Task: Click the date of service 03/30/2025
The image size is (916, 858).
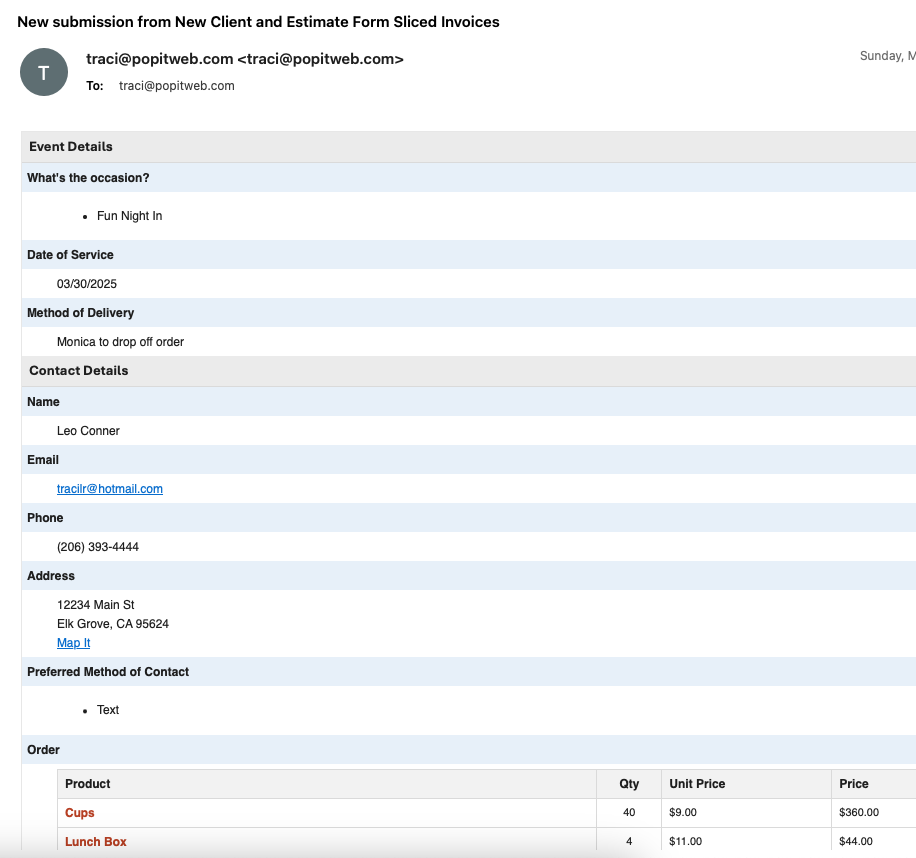Action: pos(87,284)
